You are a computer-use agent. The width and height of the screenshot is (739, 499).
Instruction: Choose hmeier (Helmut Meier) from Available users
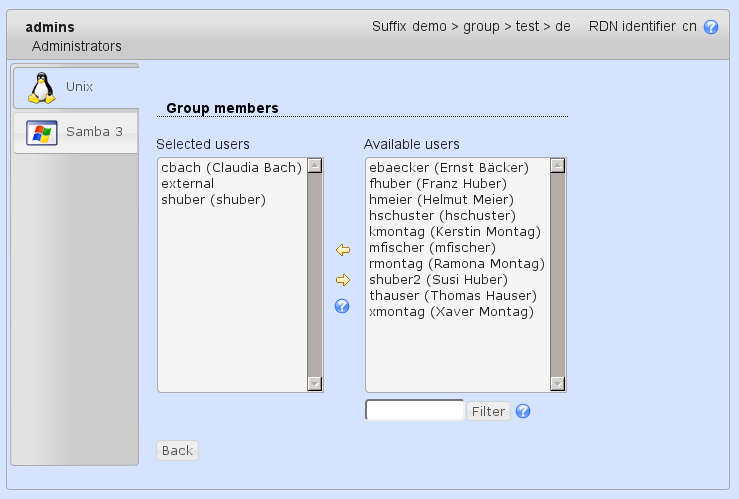point(441,200)
